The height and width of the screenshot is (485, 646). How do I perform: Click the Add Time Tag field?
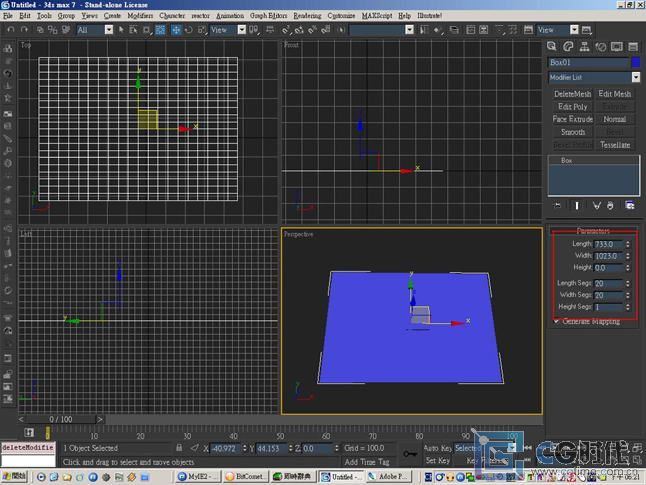(367, 462)
